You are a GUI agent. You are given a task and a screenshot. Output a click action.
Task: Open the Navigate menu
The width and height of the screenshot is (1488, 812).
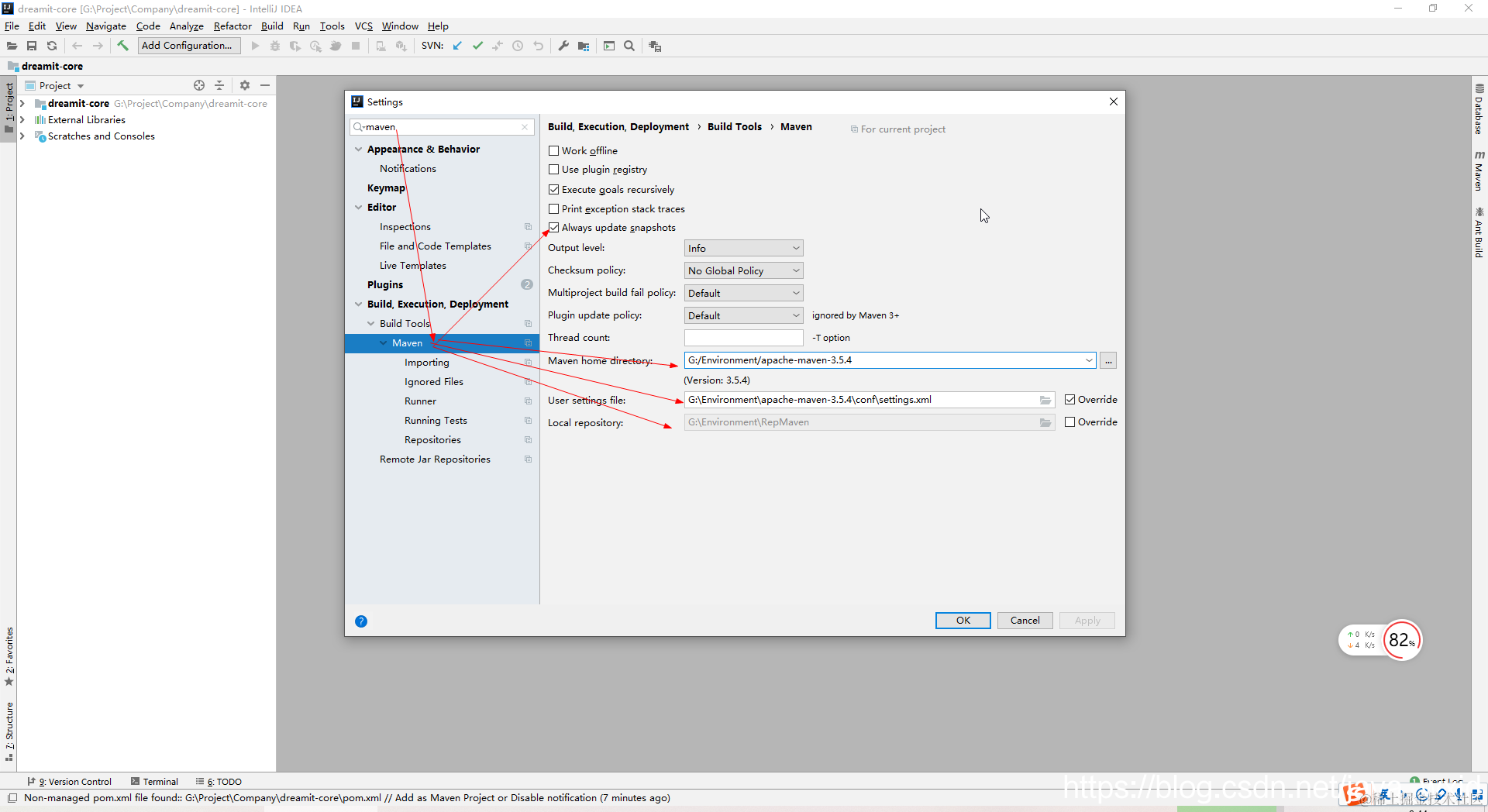[105, 26]
